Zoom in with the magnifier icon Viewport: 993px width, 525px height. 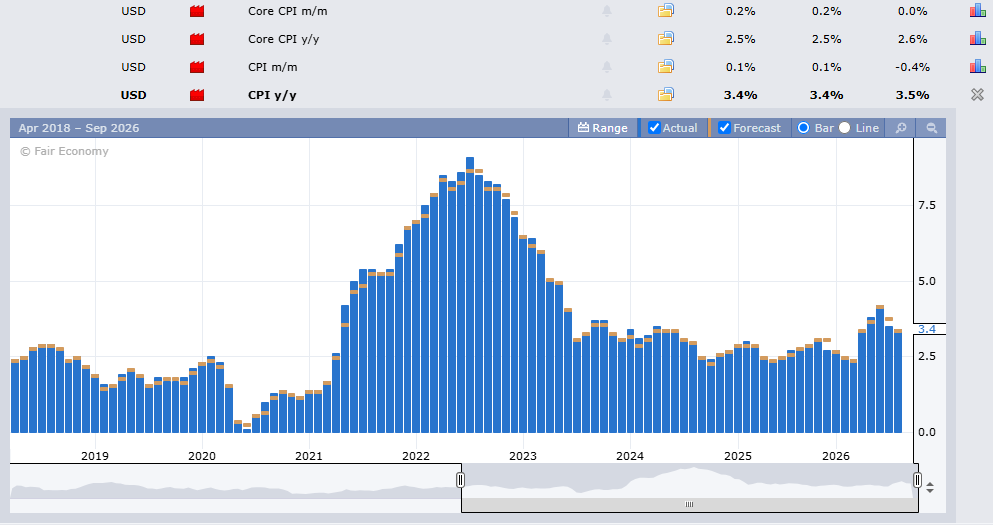click(x=901, y=128)
